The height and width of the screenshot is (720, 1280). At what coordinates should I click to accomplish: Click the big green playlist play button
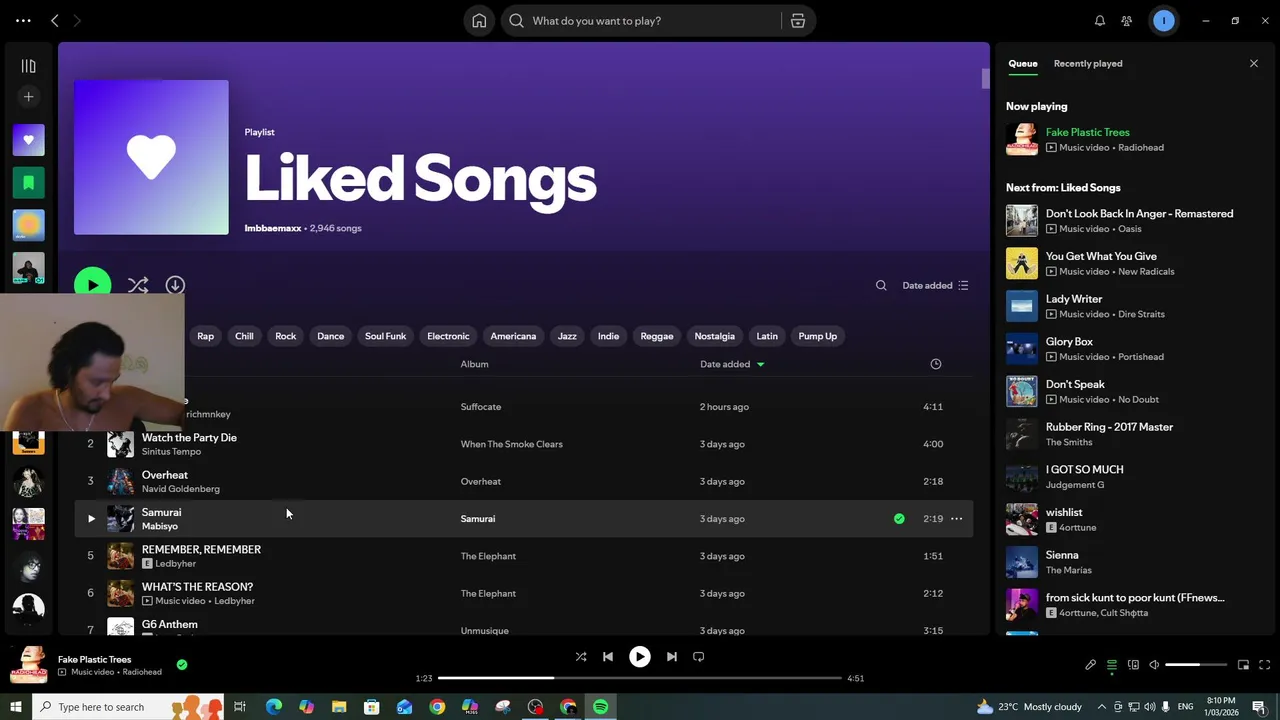tap(93, 285)
